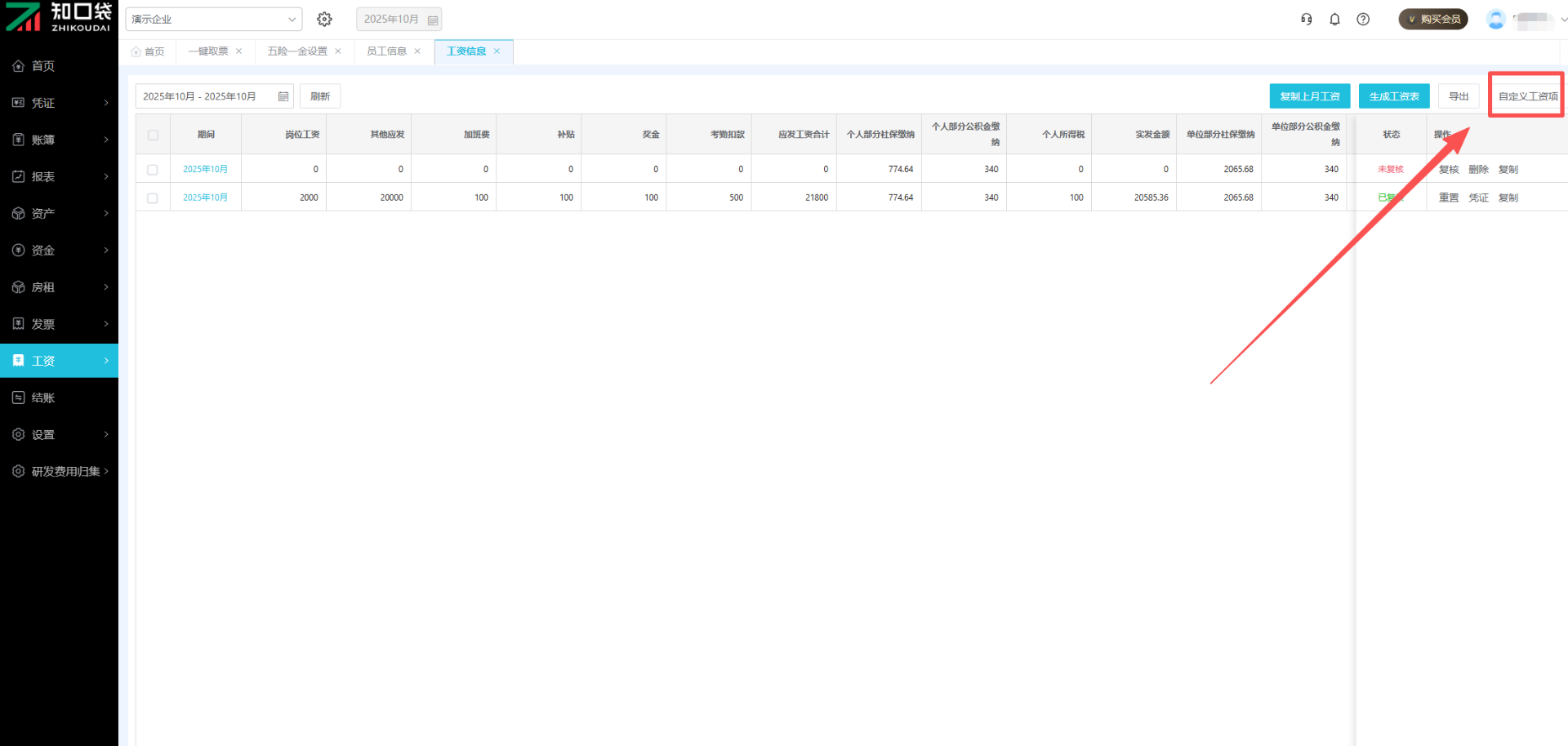Open the notification bell
This screenshot has width=1568, height=746.
point(1334,19)
